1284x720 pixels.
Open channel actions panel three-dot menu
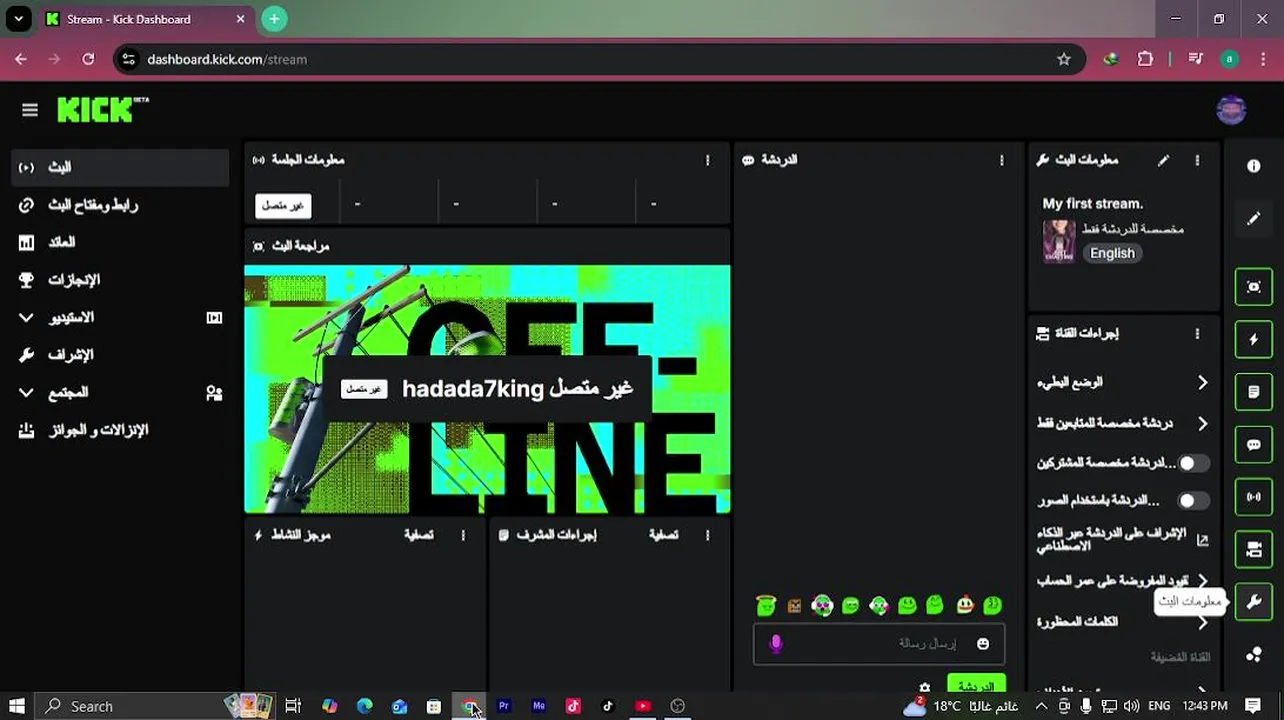(x=1197, y=333)
